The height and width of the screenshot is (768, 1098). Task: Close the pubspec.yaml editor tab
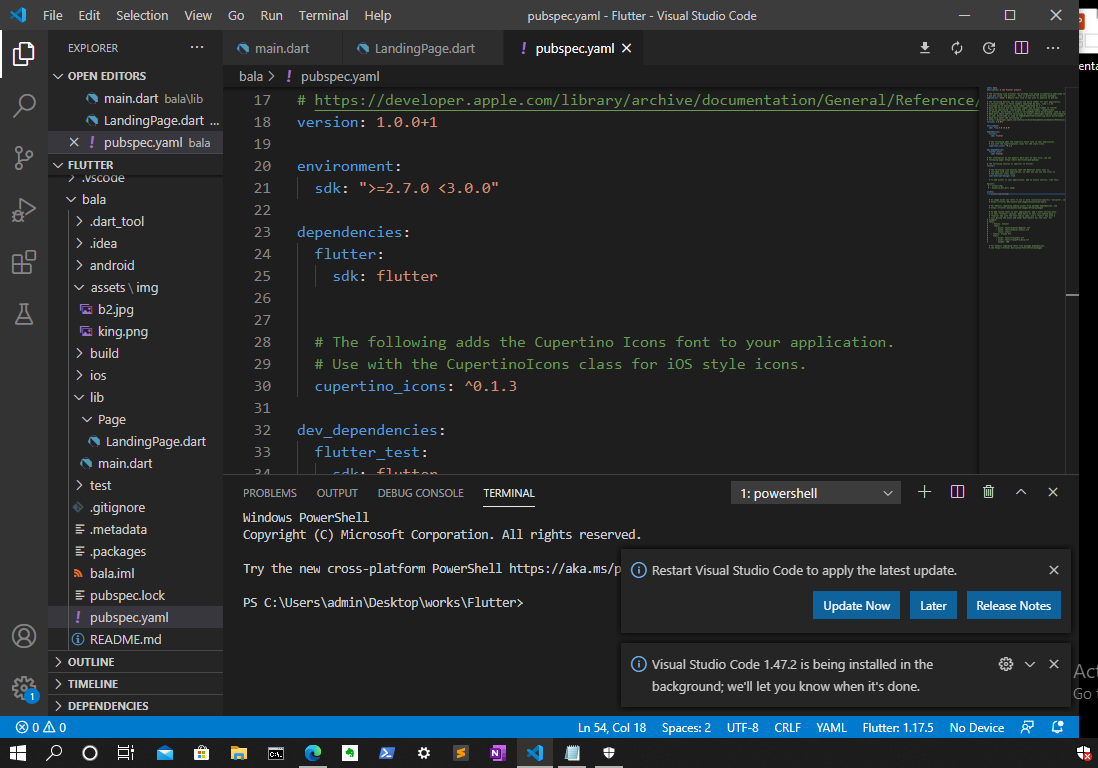[x=627, y=48]
